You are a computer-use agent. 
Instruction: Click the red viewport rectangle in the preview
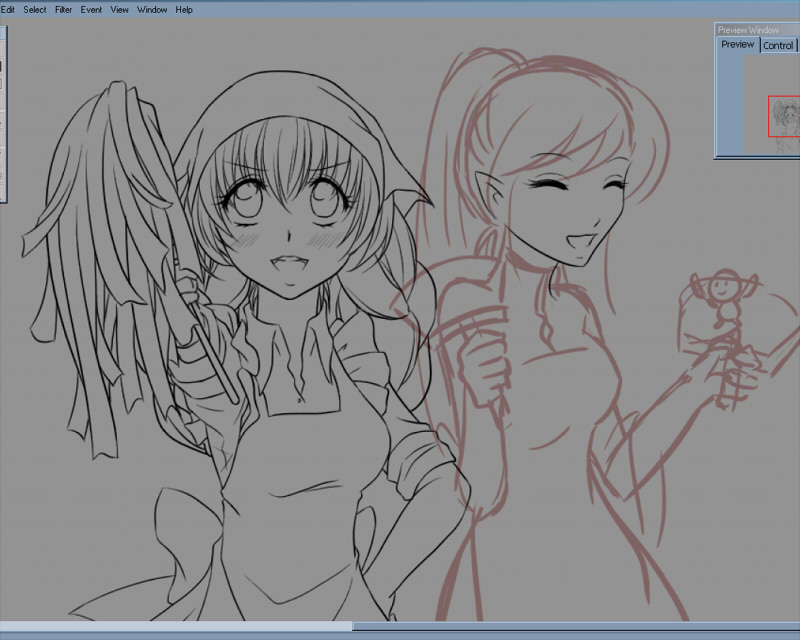click(x=783, y=116)
